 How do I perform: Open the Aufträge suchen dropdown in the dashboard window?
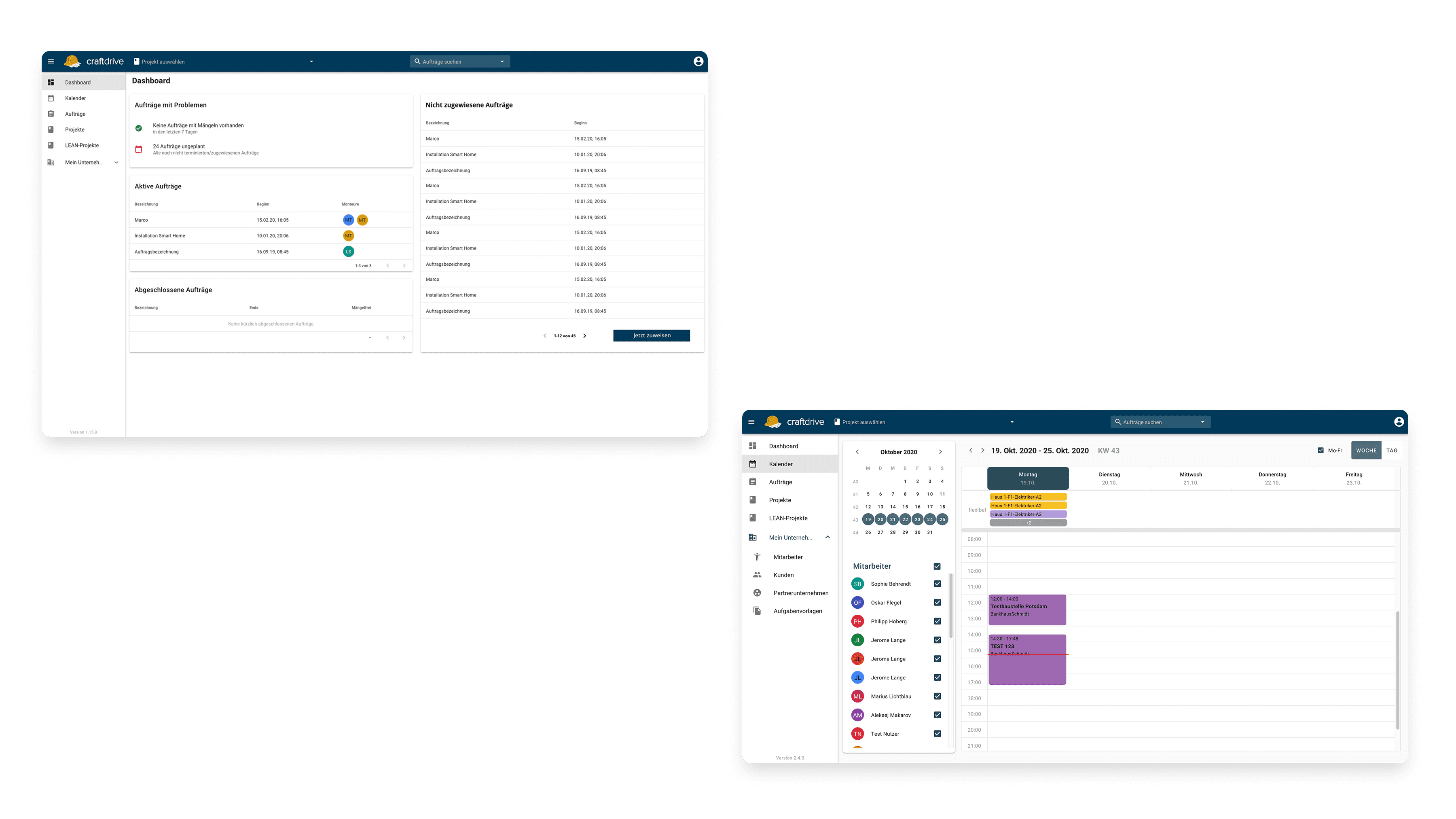click(502, 61)
